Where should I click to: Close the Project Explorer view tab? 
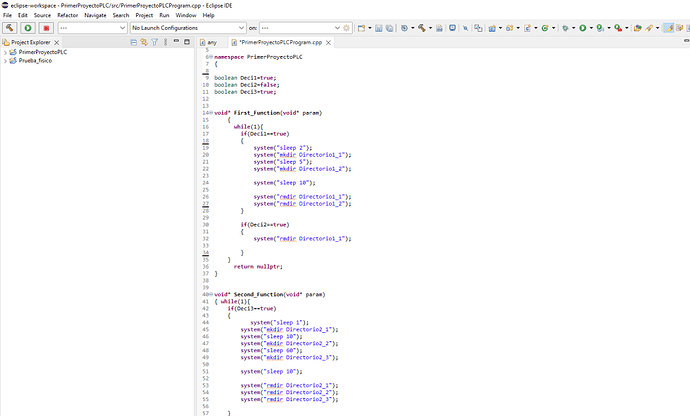(58, 43)
